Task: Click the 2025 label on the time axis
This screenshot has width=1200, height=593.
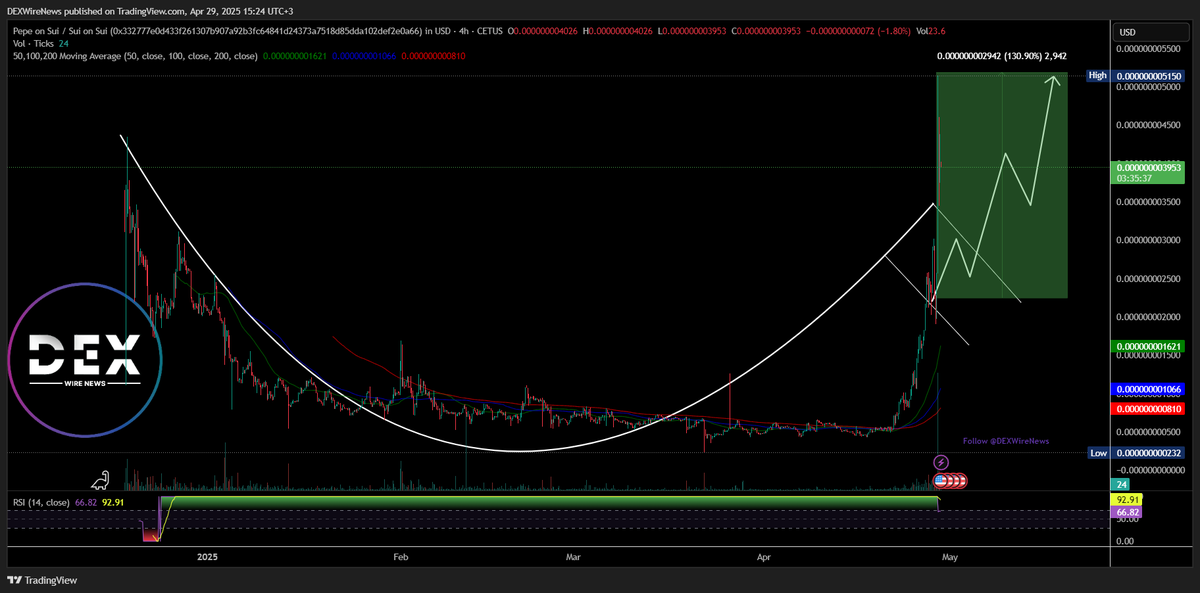Action: click(208, 556)
